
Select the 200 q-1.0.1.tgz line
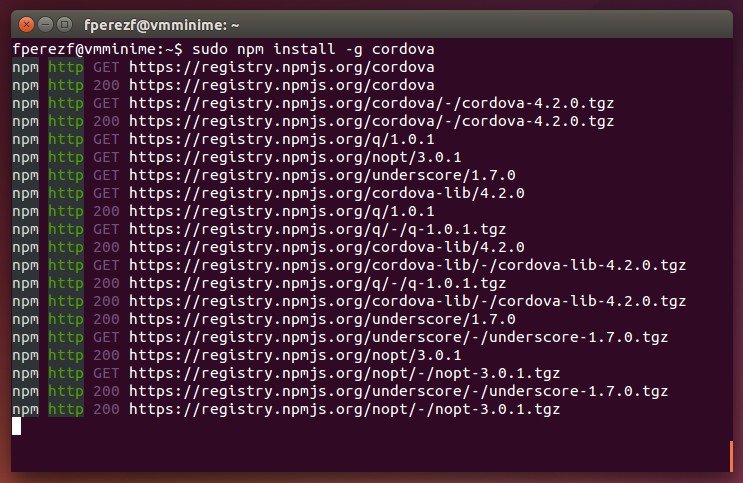tap(259, 283)
